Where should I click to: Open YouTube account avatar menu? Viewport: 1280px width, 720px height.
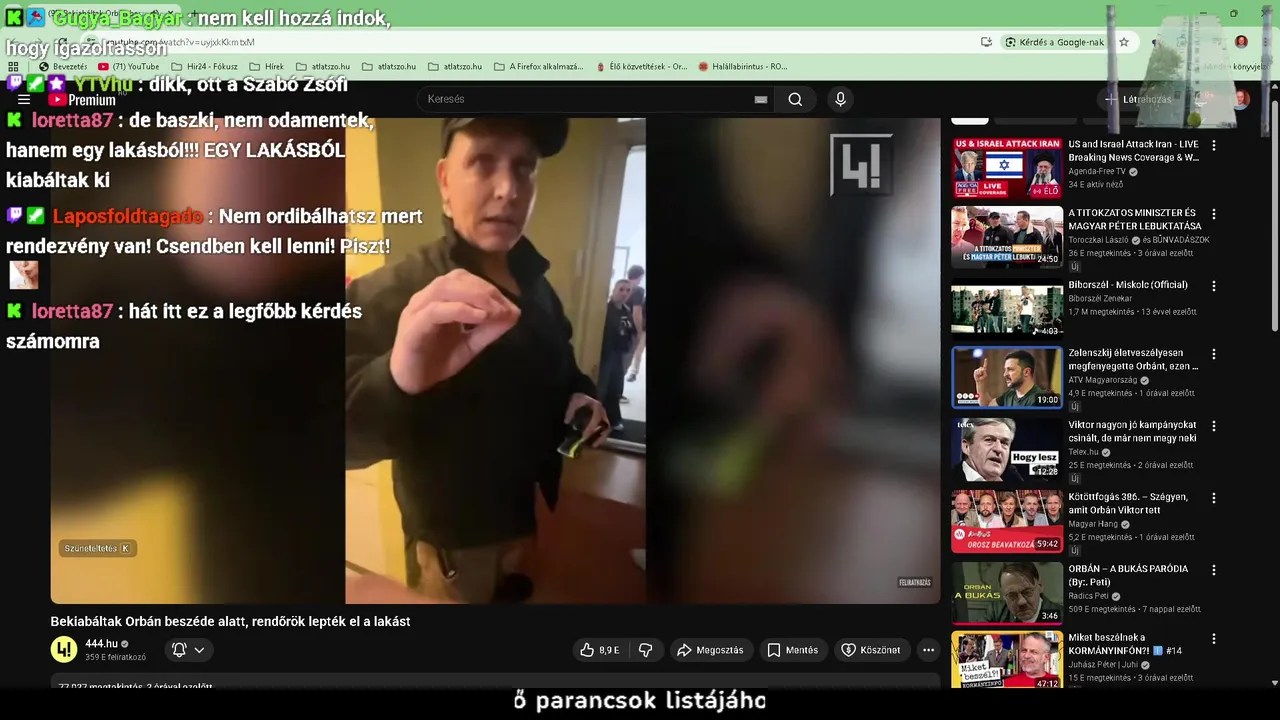[1241, 99]
